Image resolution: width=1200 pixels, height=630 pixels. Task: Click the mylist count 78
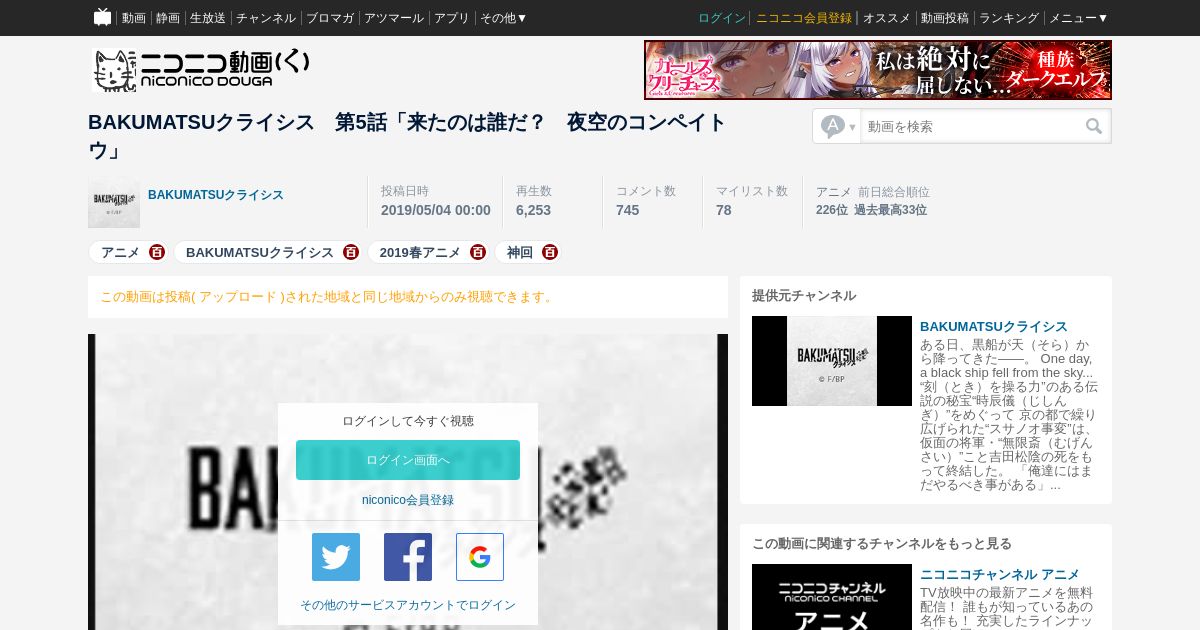724,210
